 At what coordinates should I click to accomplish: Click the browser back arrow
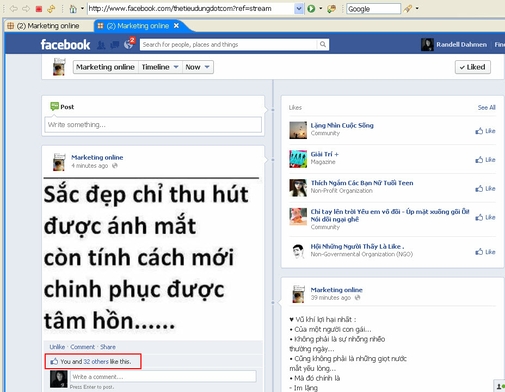13,8
